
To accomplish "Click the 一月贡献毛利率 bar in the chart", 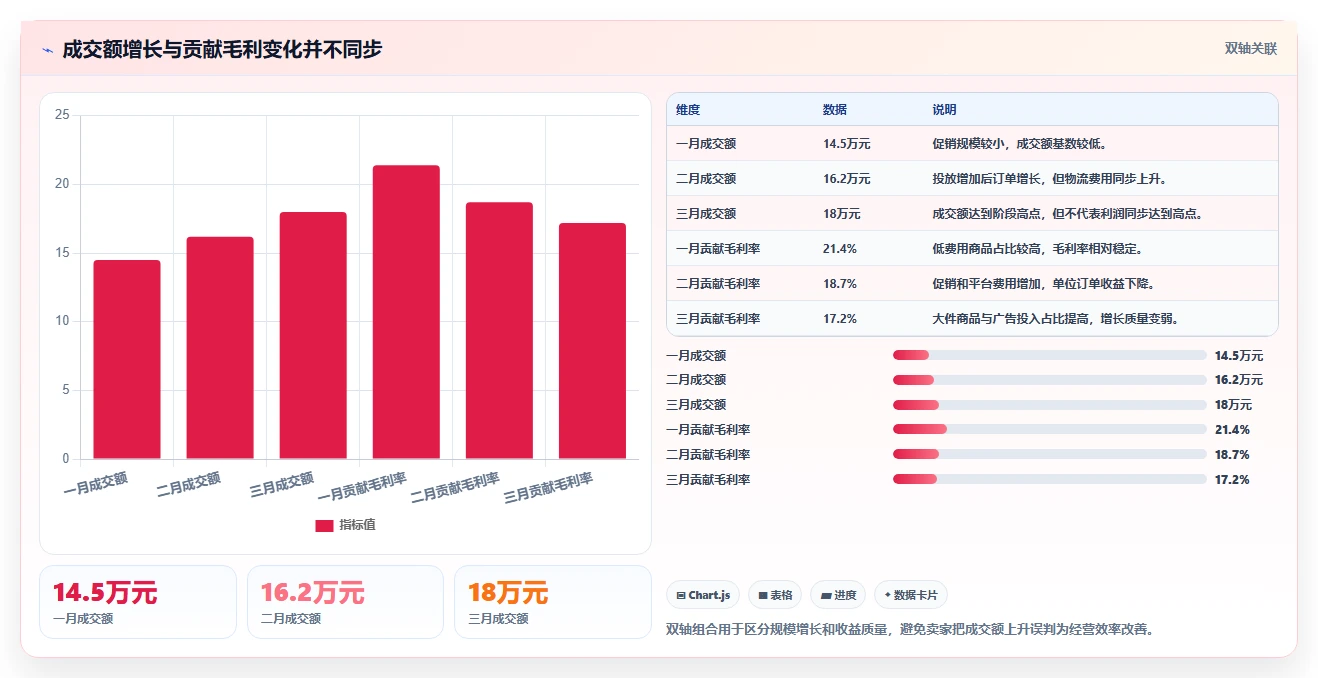I will coord(406,312).
